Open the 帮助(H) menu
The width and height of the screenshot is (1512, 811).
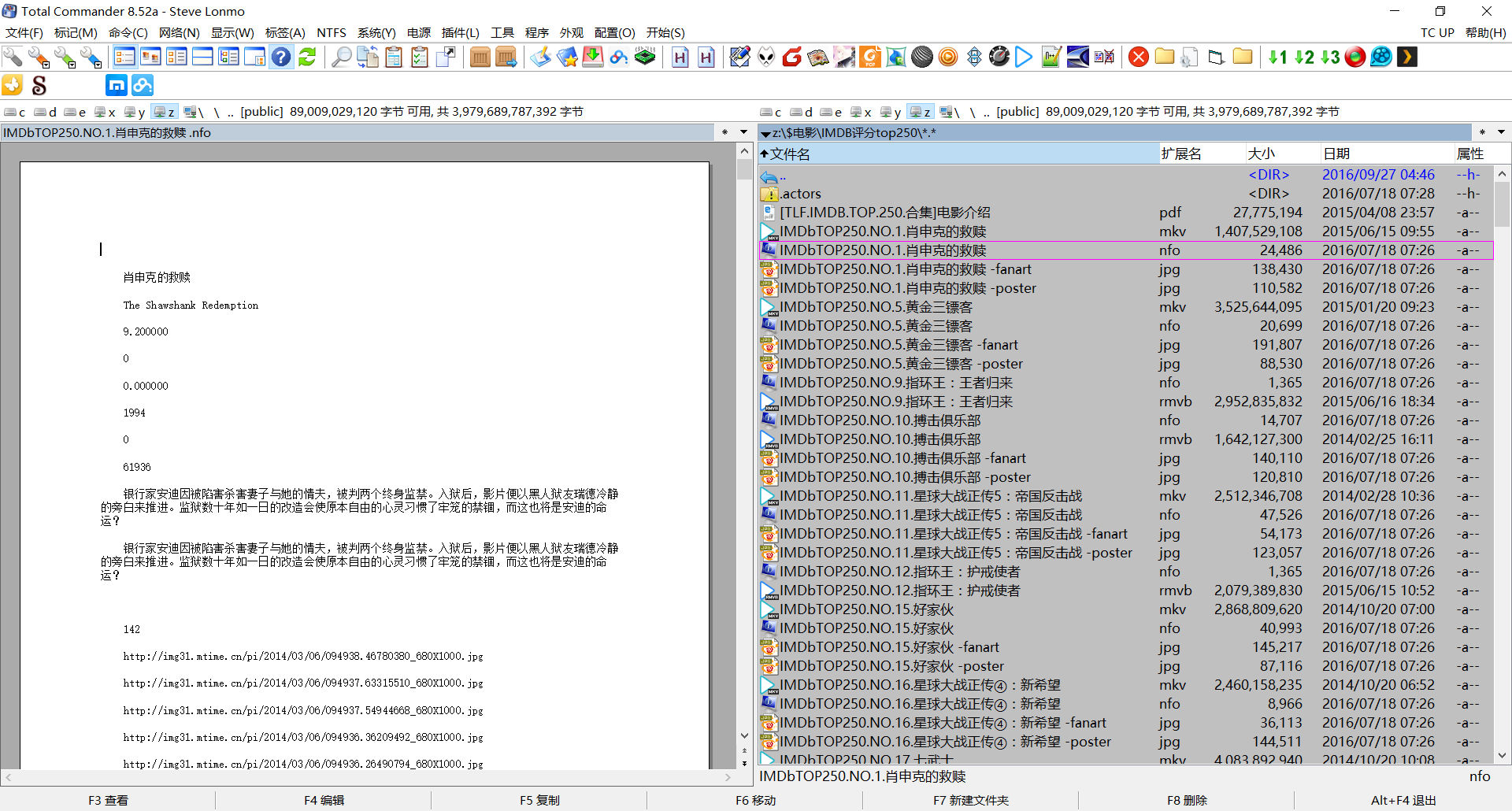point(1486,32)
